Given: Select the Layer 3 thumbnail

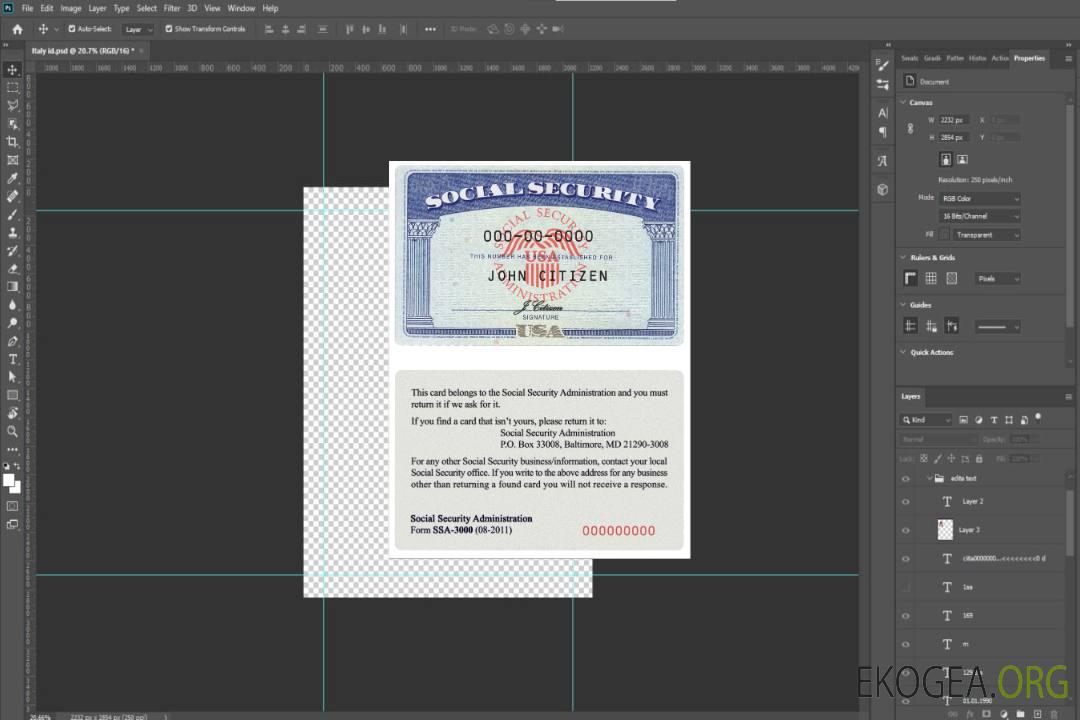Looking at the screenshot, I should (946, 530).
